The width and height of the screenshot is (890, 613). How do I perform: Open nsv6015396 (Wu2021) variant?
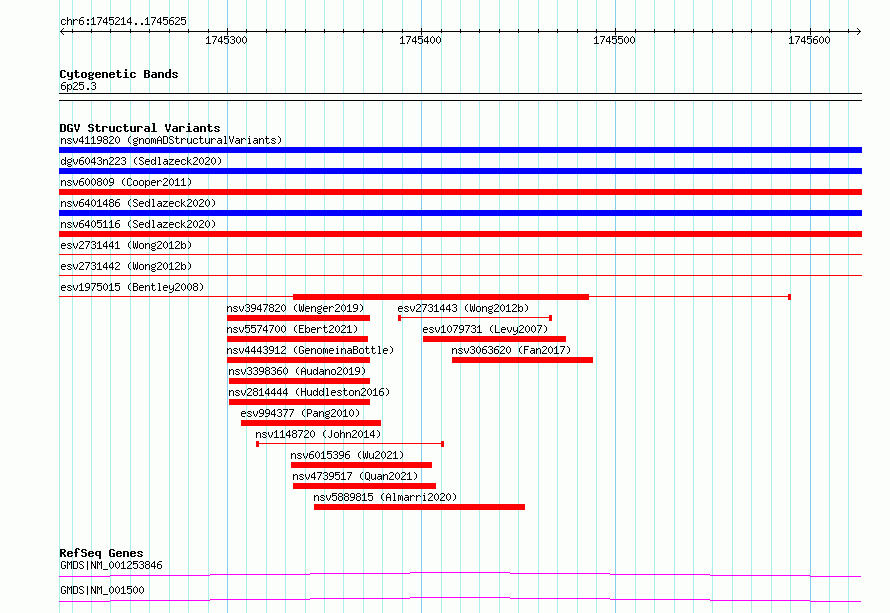pos(347,455)
